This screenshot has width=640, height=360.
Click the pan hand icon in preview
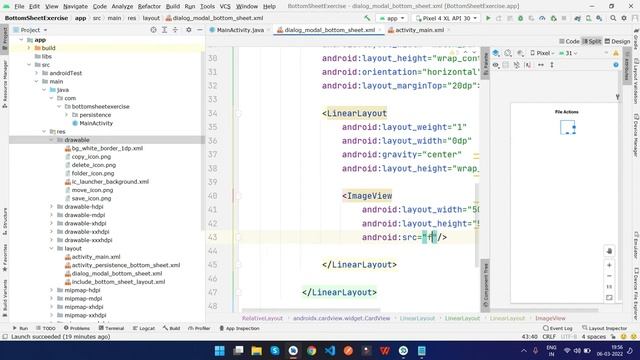[609, 251]
